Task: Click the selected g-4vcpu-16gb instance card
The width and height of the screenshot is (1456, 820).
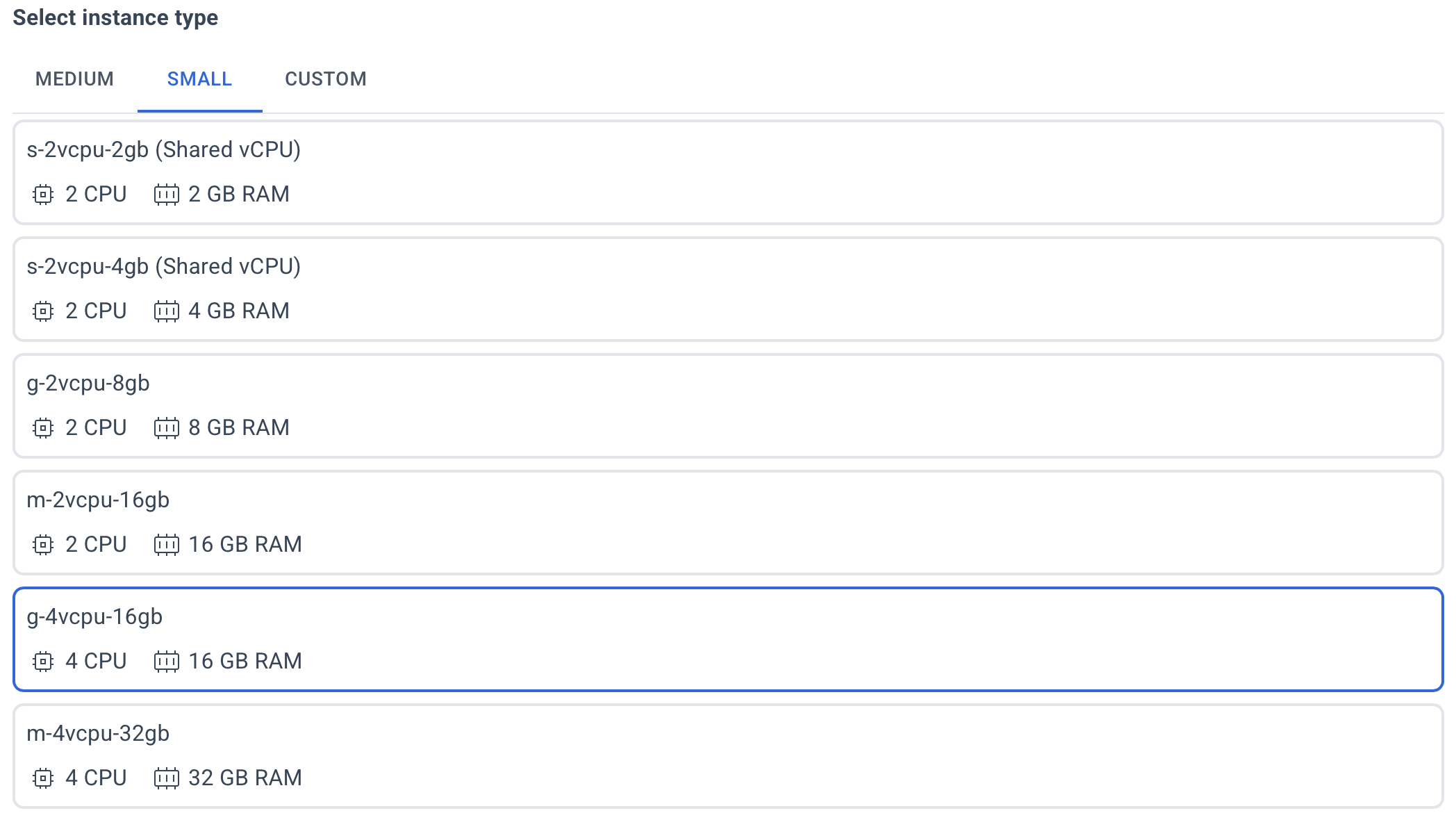Action: [x=728, y=639]
